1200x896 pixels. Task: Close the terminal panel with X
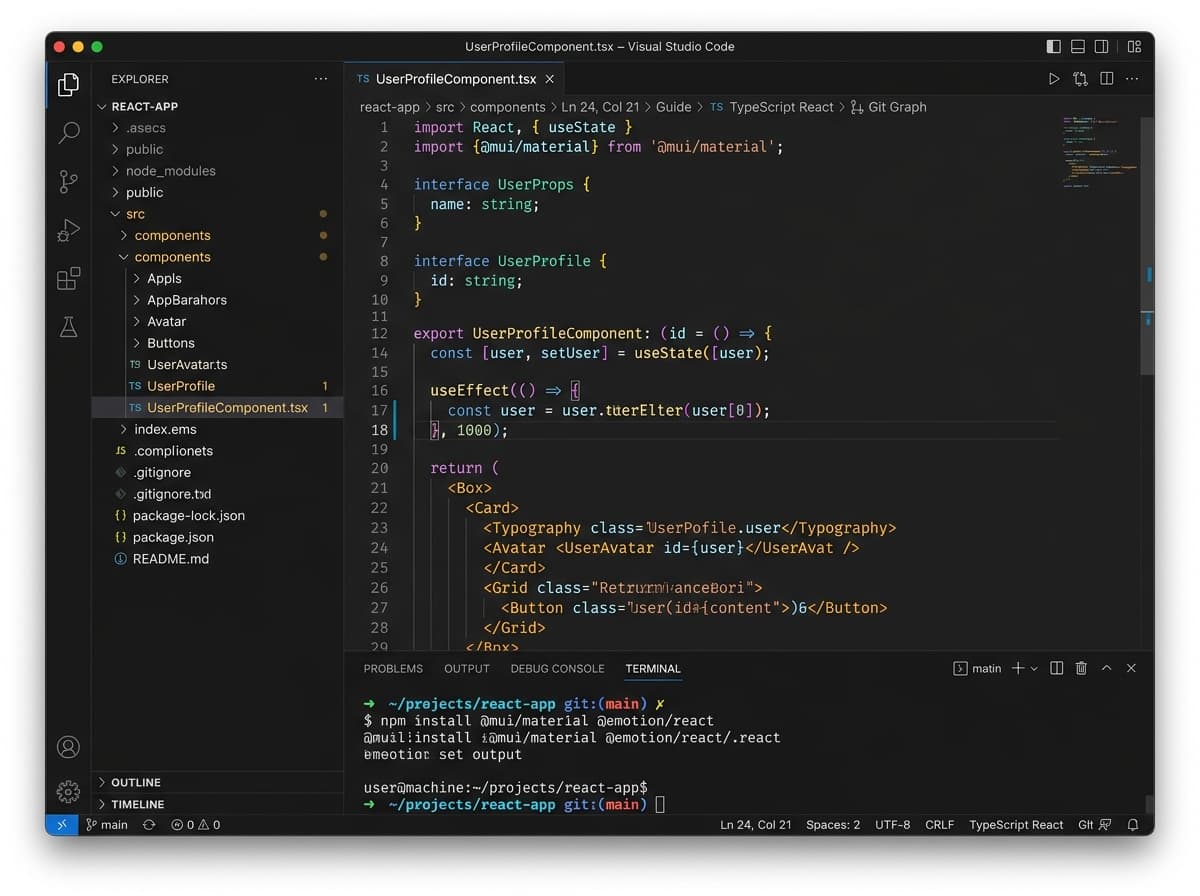click(x=1131, y=668)
